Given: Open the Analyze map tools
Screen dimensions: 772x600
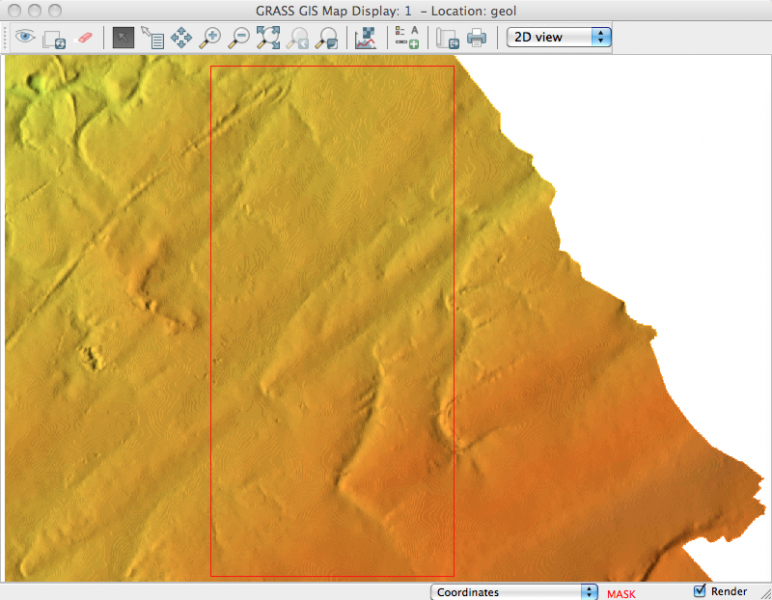Looking at the screenshot, I should click(365, 38).
